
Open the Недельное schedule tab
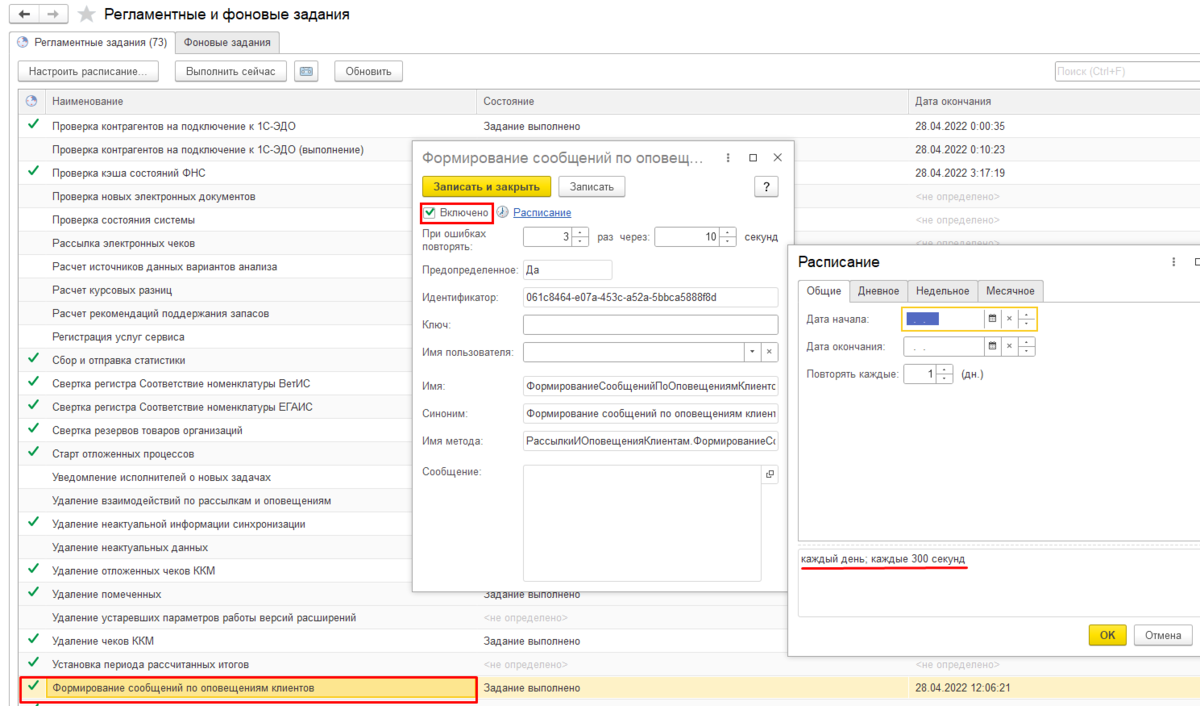(x=942, y=291)
